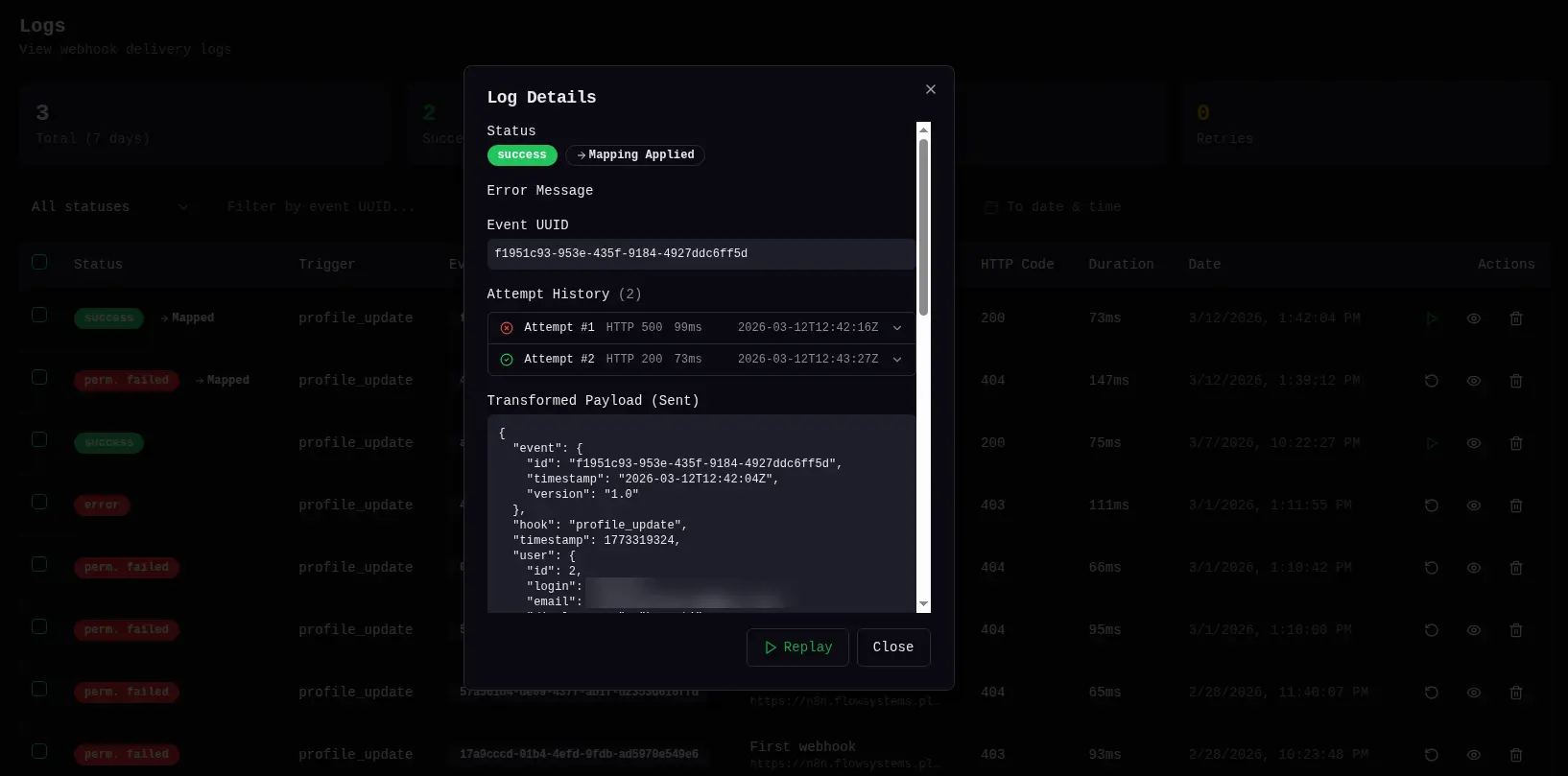Viewport: 1568px width, 776px height.
Task: Click the Status column header
Action: [98, 265]
